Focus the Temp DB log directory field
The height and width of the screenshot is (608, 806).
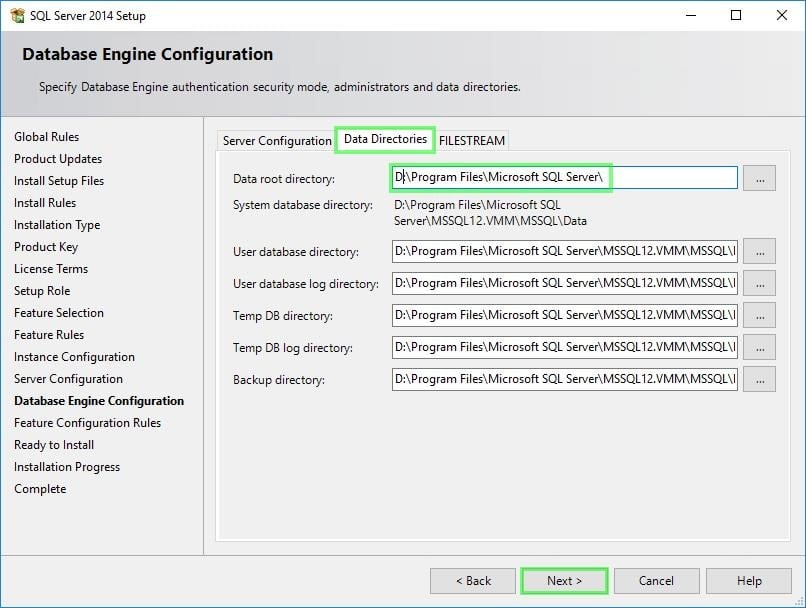click(564, 347)
